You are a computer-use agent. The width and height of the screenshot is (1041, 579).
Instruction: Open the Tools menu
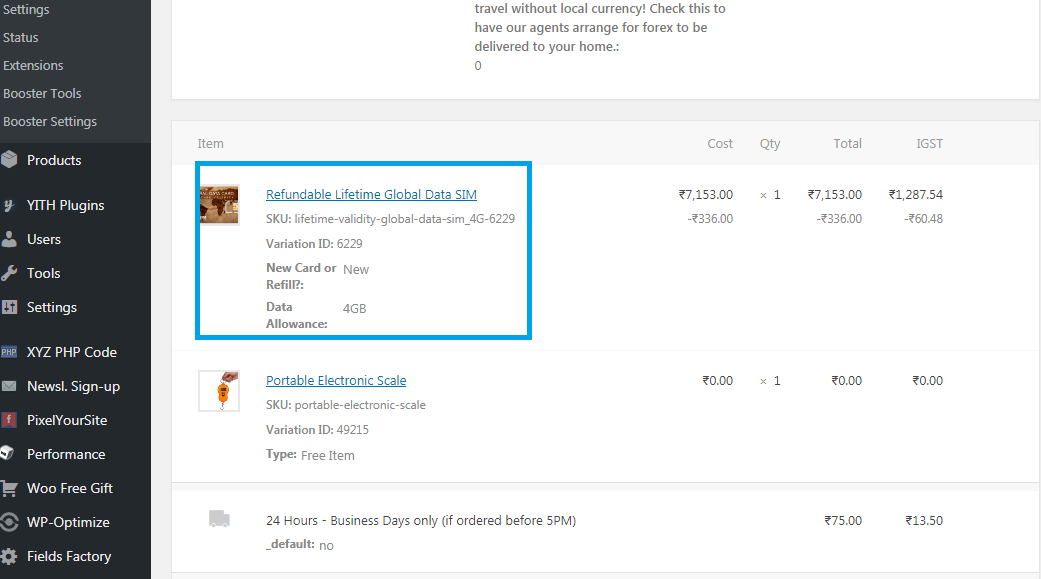pos(43,273)
